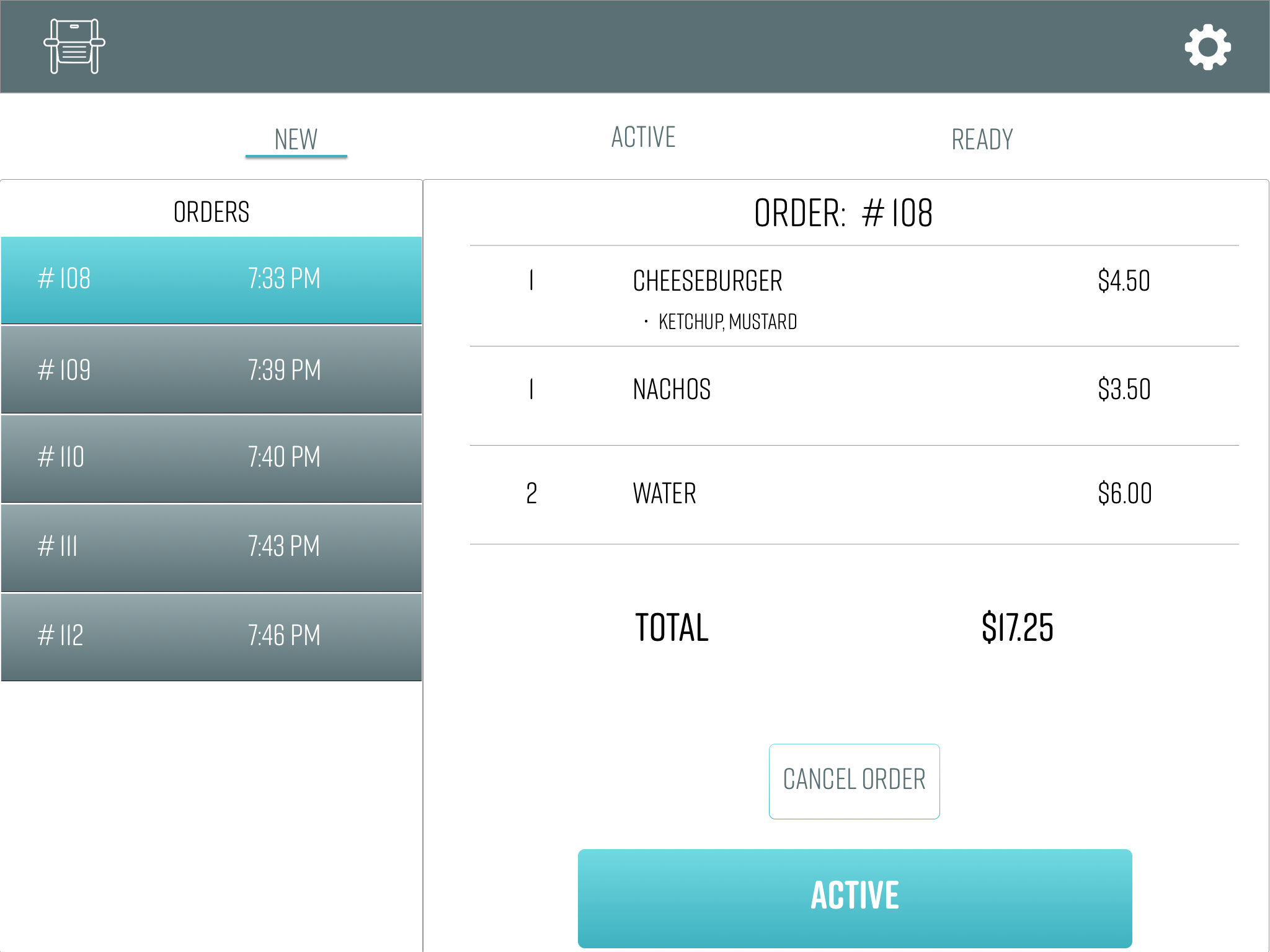Click the Water line item
The image size is (1270, 952).
(x=855, y=495)
